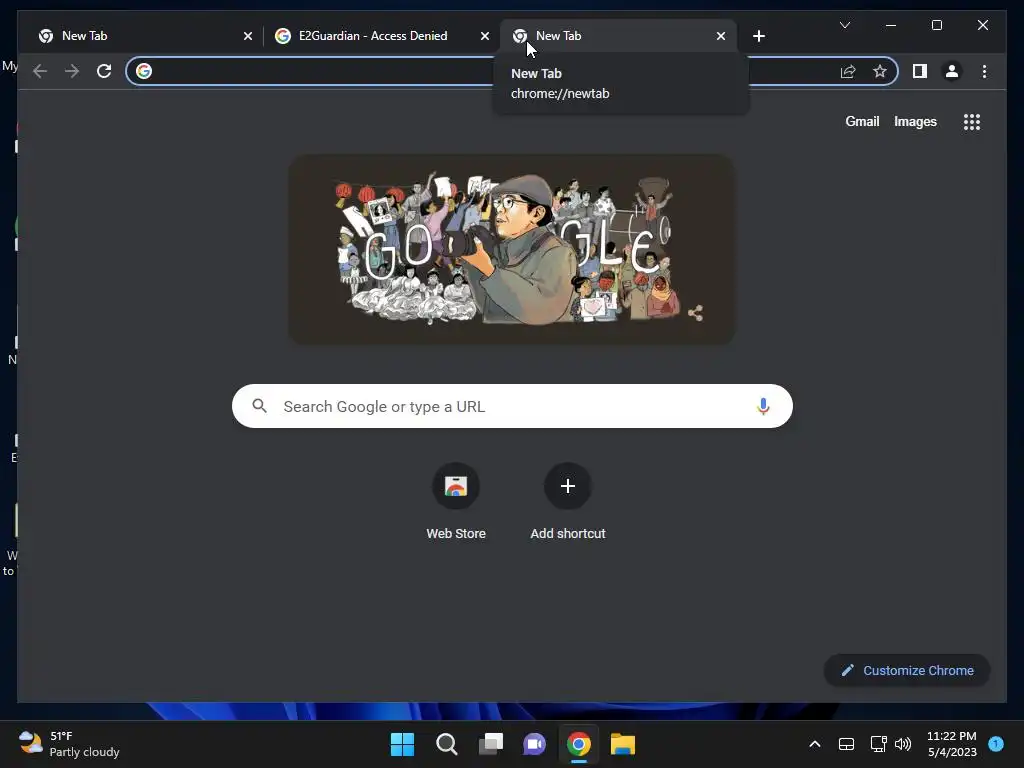This screenshot has height=768, width=1024.
Task: Open the profile avatar menu
Action: click(x=952, y=71)
